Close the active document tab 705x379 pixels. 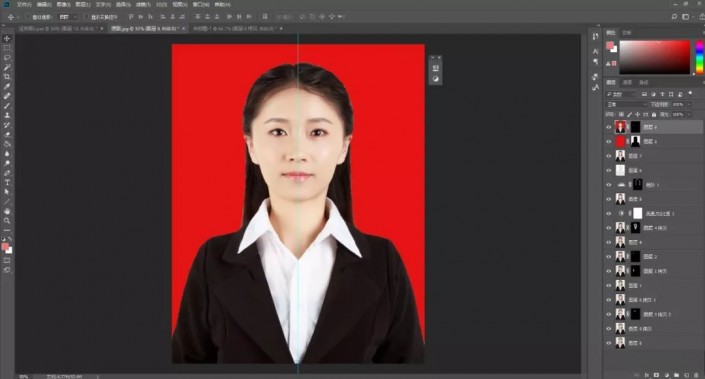tap(183, 28)
